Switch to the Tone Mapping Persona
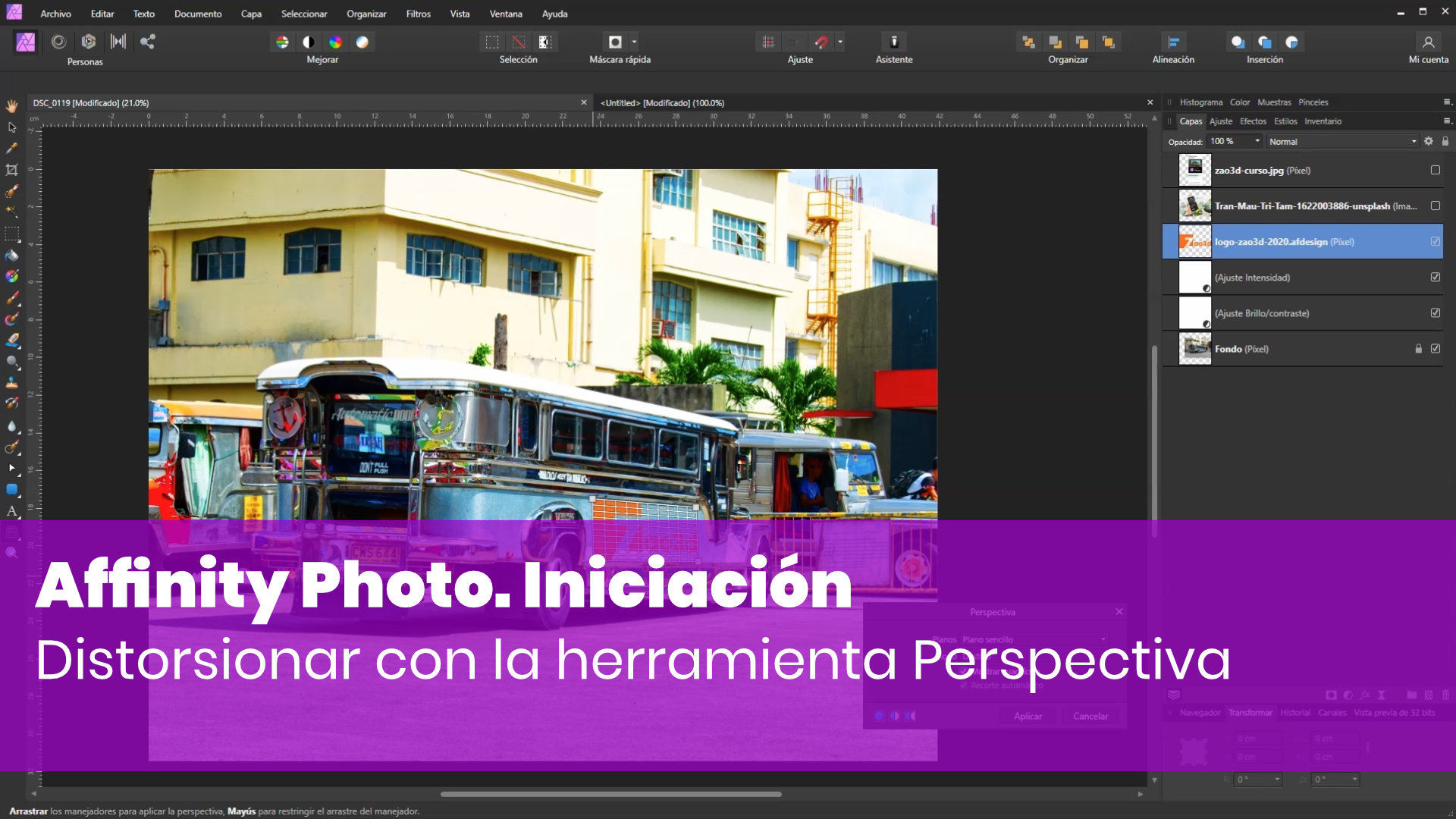 pos(118,42)
